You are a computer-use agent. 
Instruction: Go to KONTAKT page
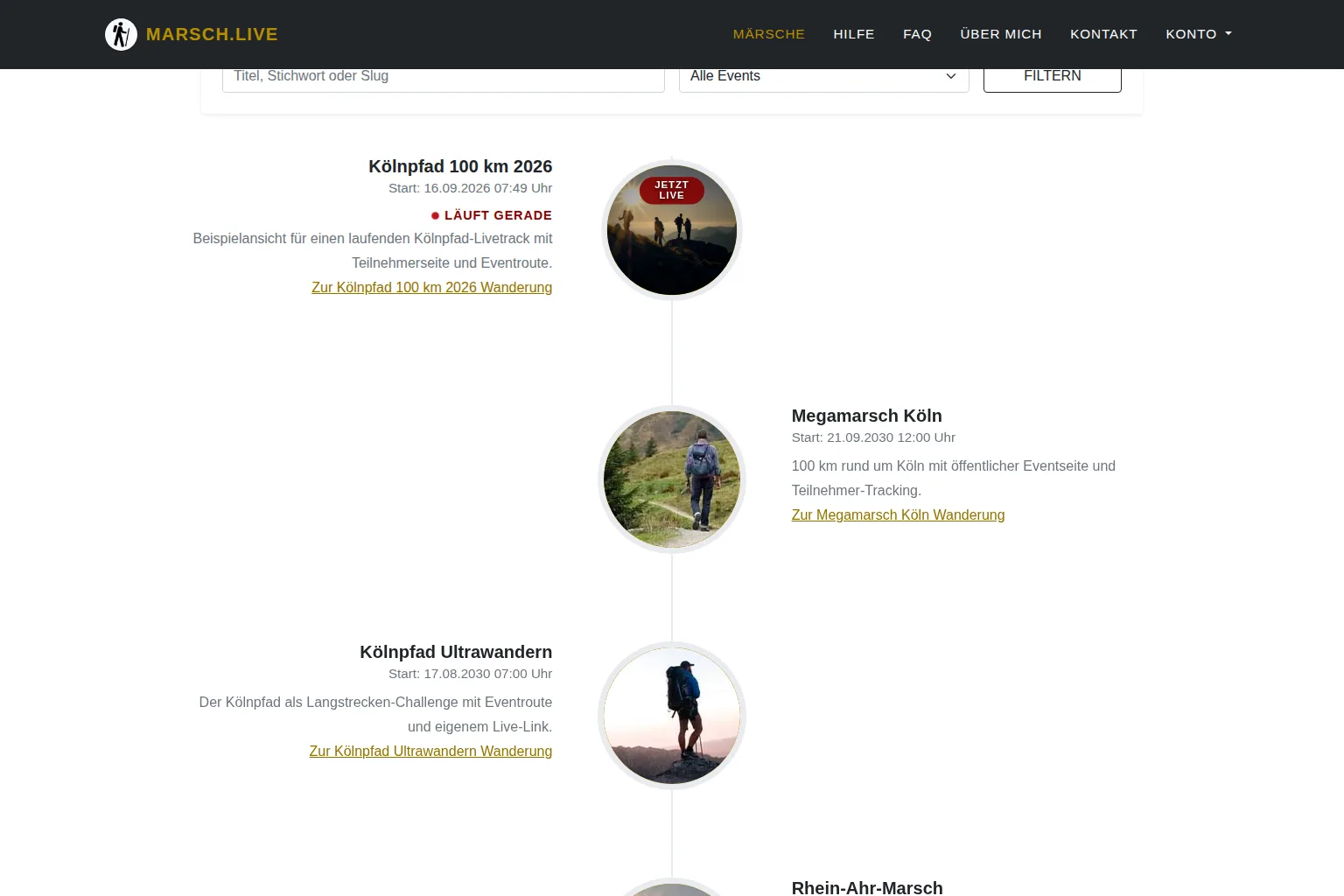click(1103, 34)
